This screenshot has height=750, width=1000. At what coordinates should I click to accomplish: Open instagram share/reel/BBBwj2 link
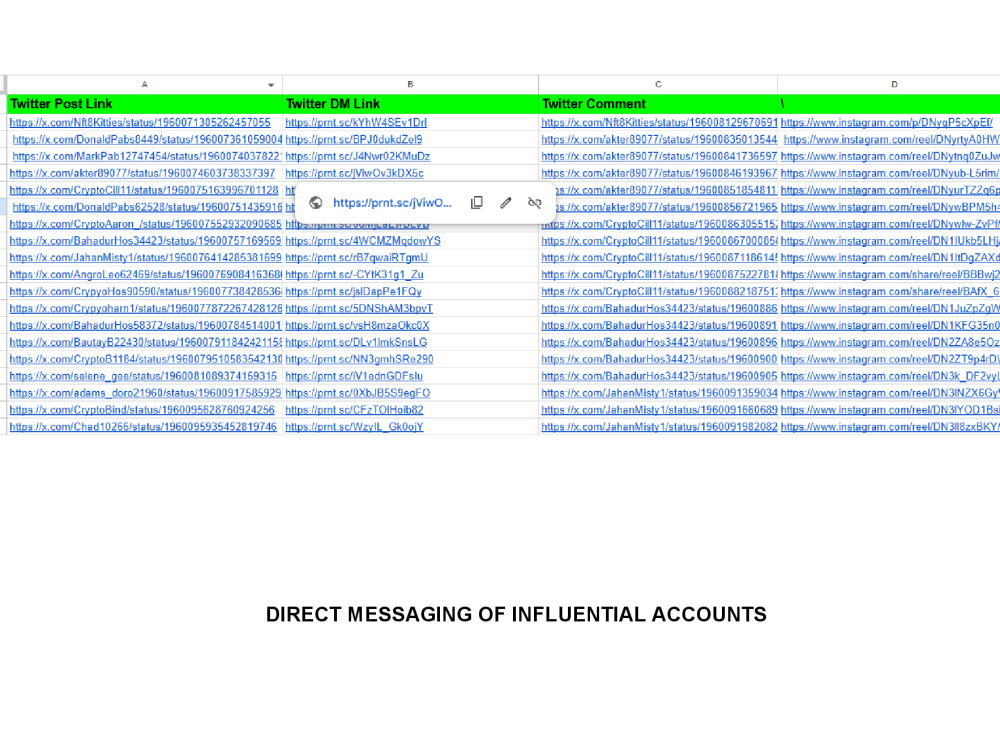(x=890, y=274)
